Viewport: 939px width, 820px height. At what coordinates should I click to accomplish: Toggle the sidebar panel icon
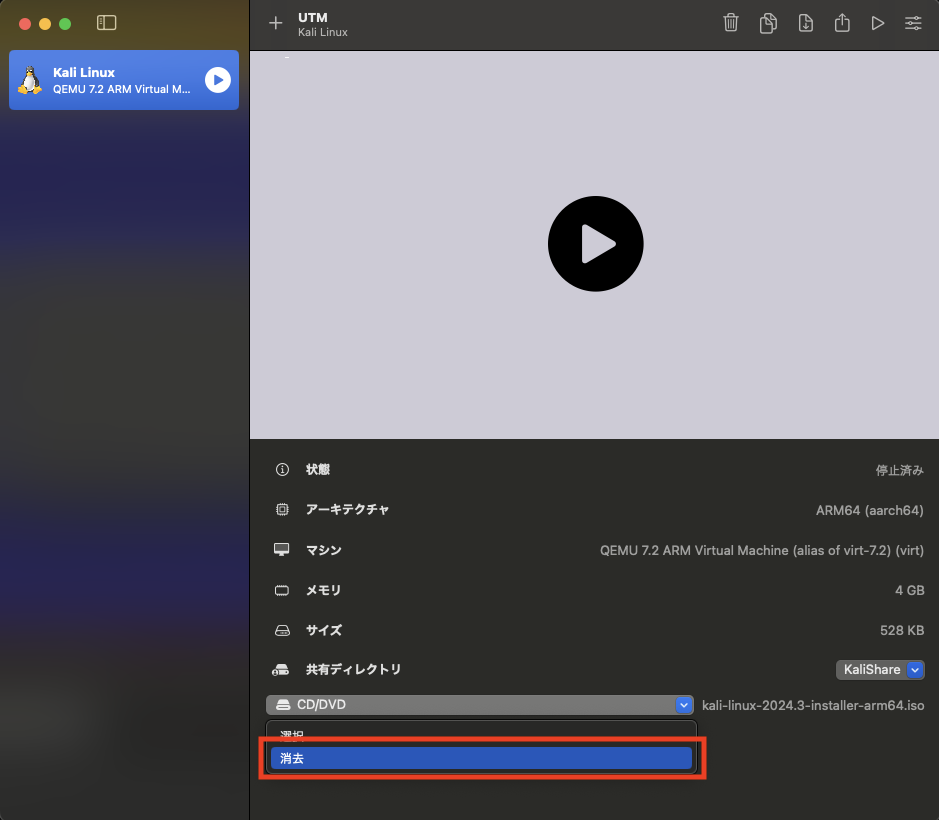107,23
